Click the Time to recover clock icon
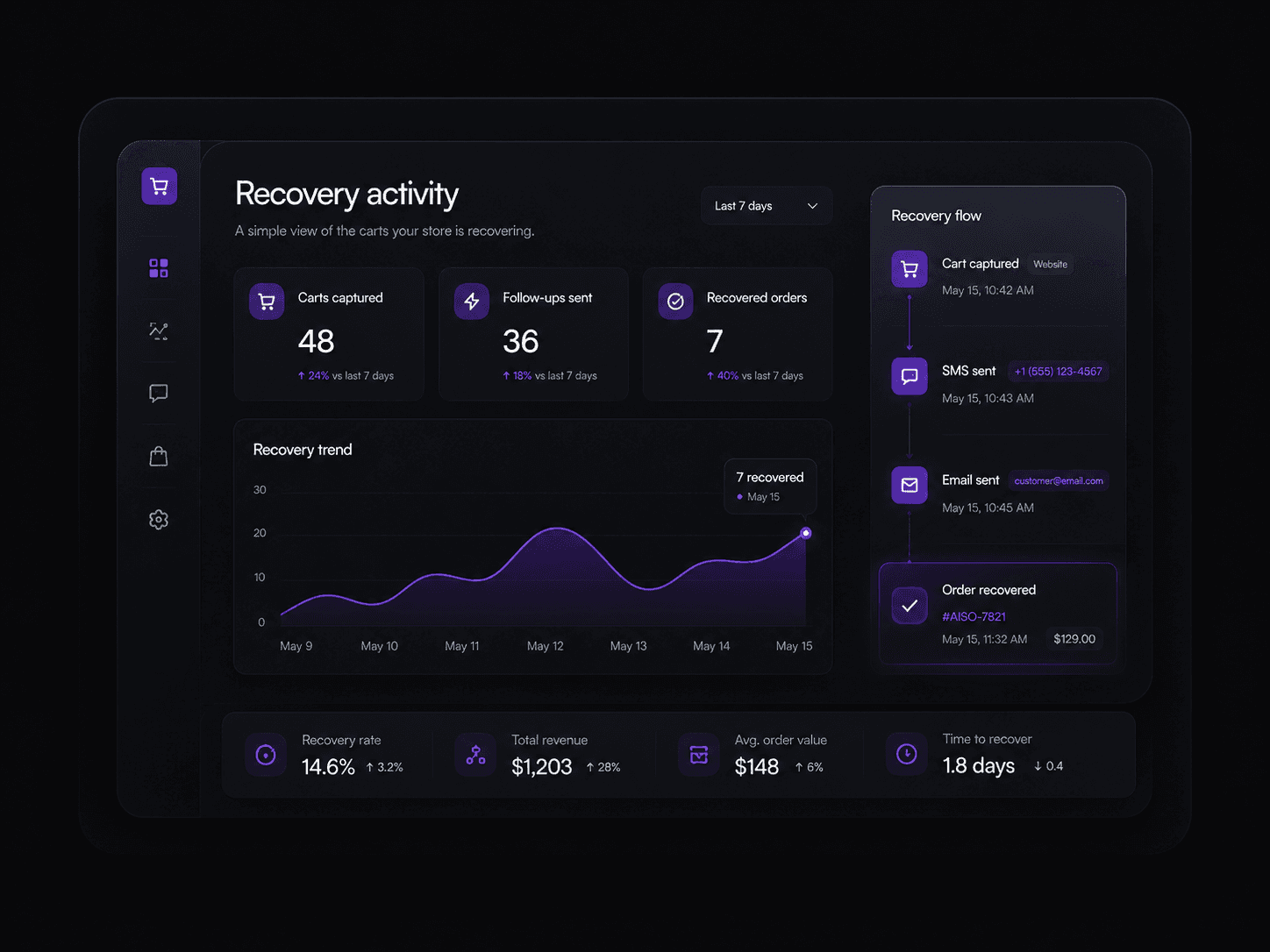This screenshot has width=1270, height=952. tap(907, 754)
